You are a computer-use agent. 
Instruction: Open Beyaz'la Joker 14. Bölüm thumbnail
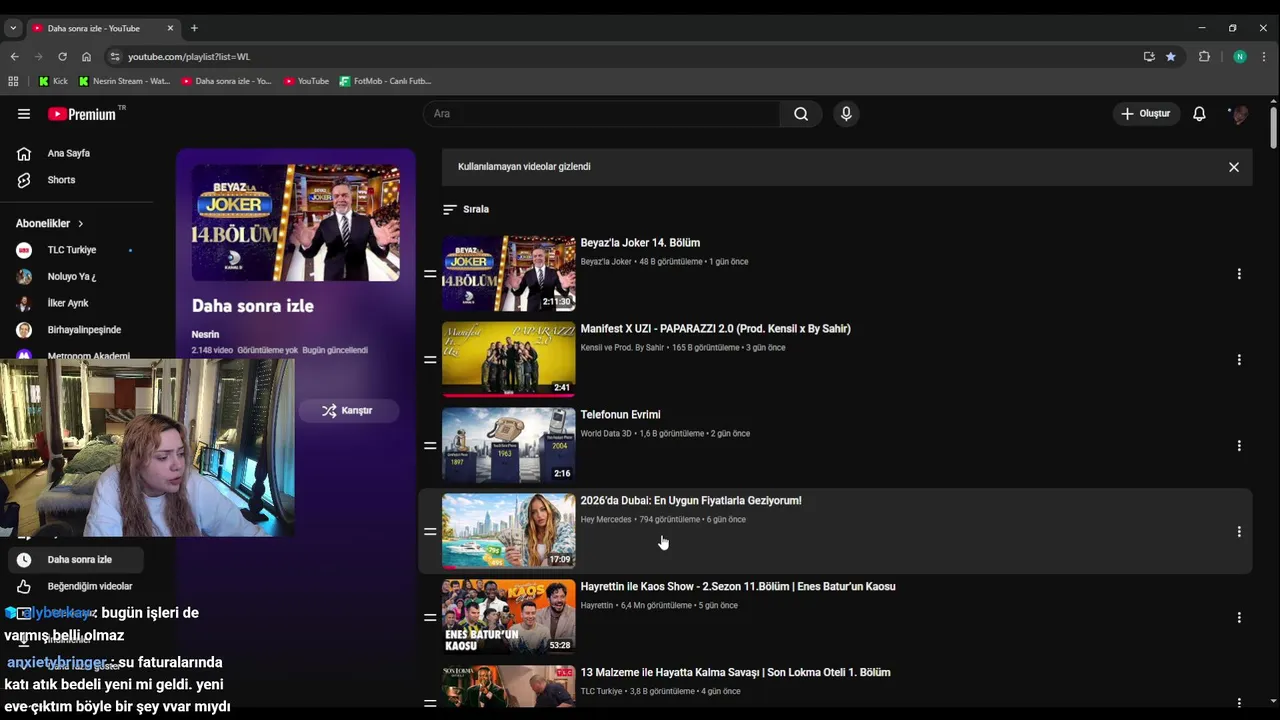[508, 274]
